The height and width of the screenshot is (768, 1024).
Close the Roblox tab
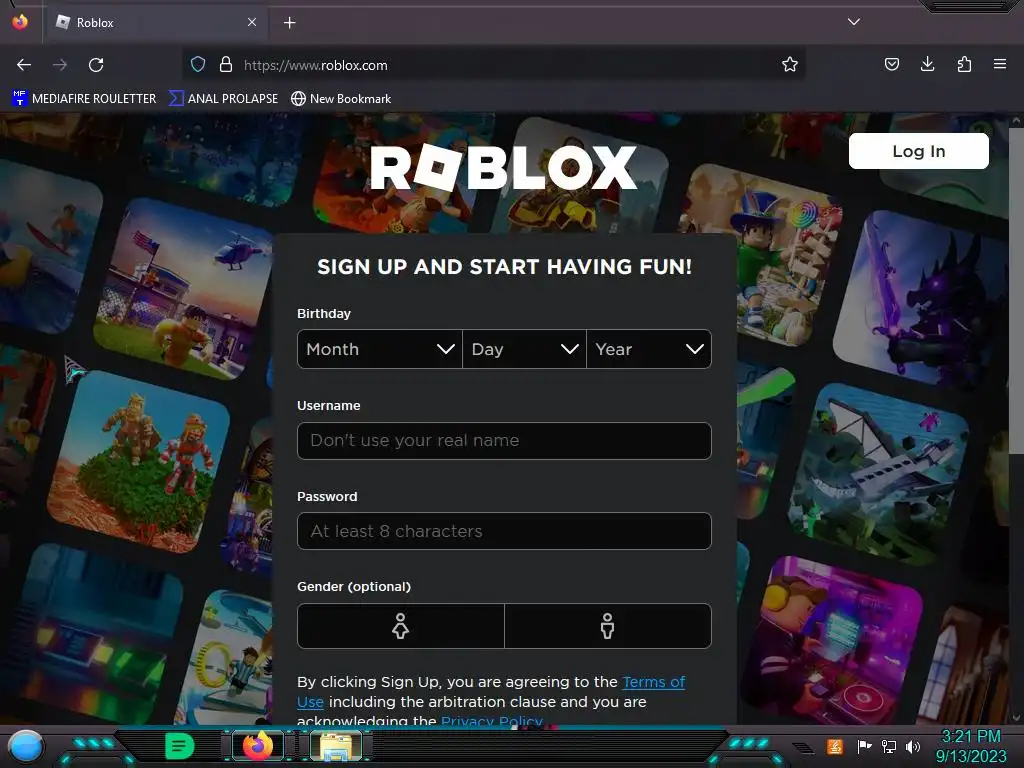pos(252,22)
